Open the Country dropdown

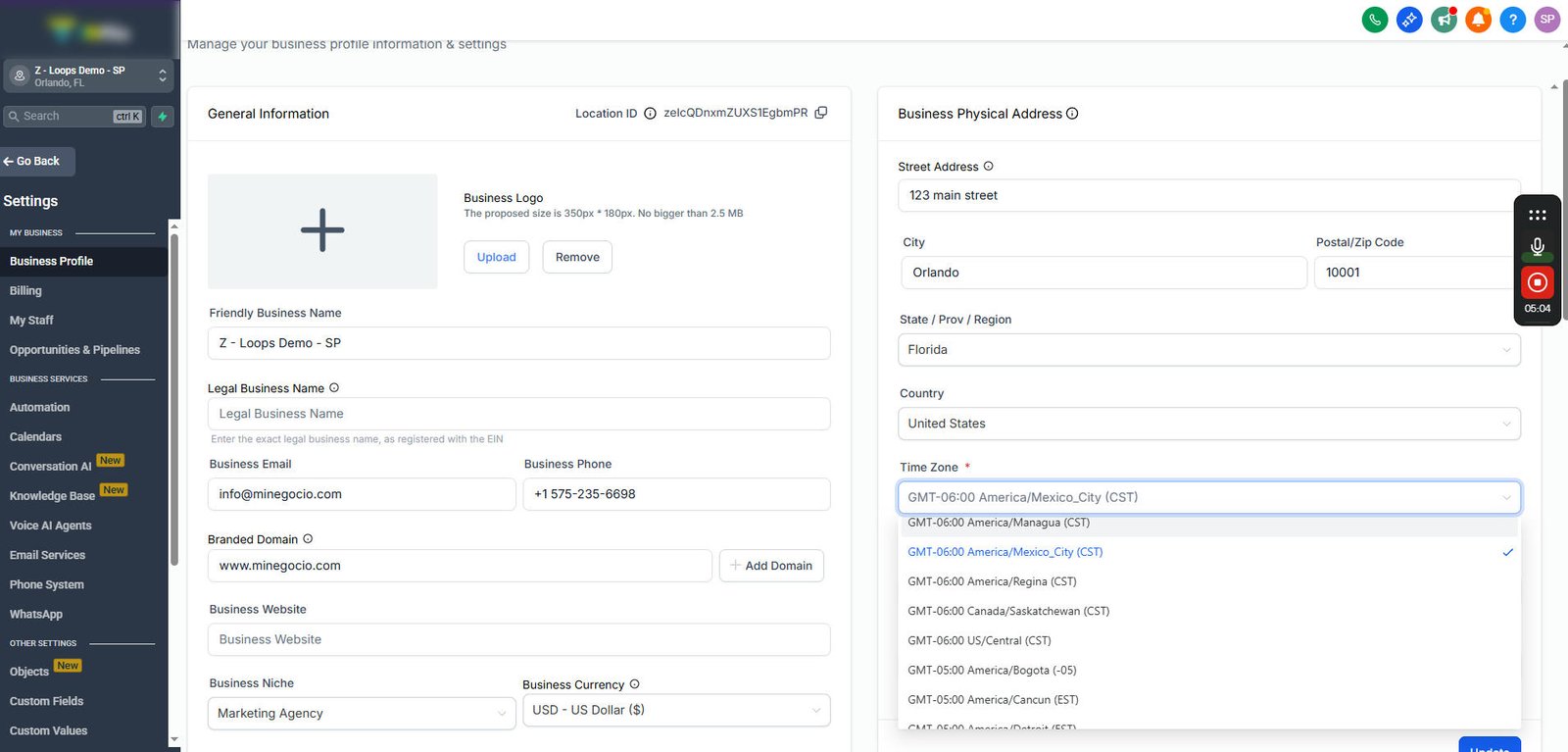coord(1209,424)
